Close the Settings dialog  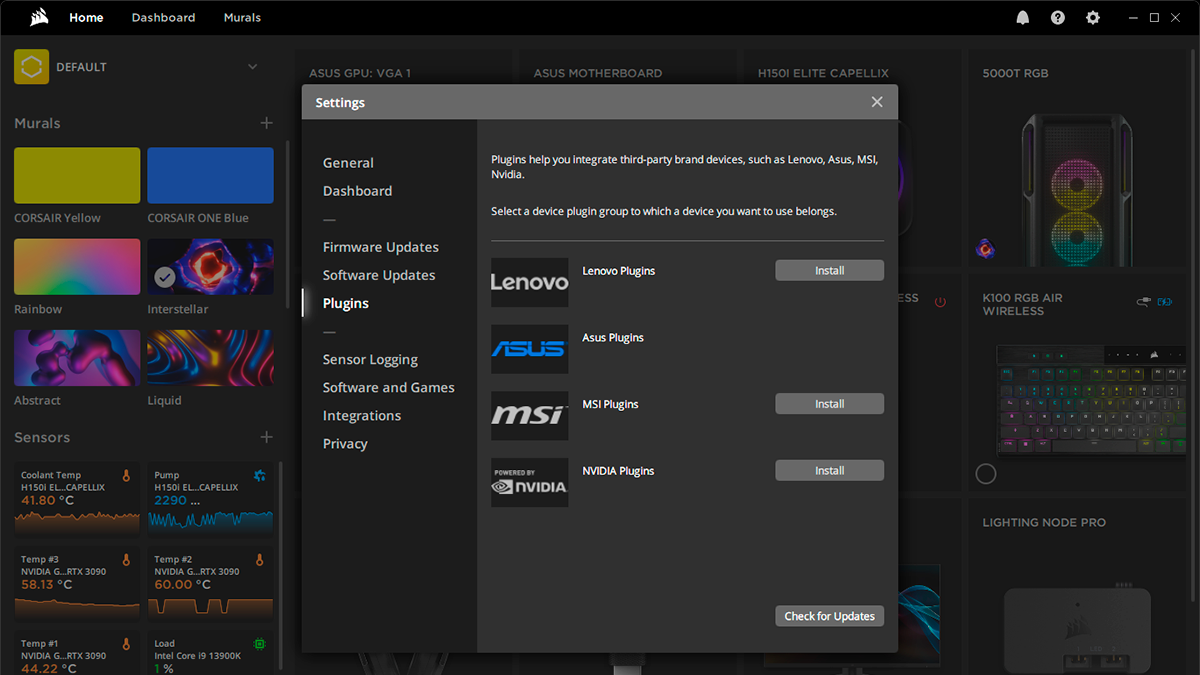coord(877,102)
